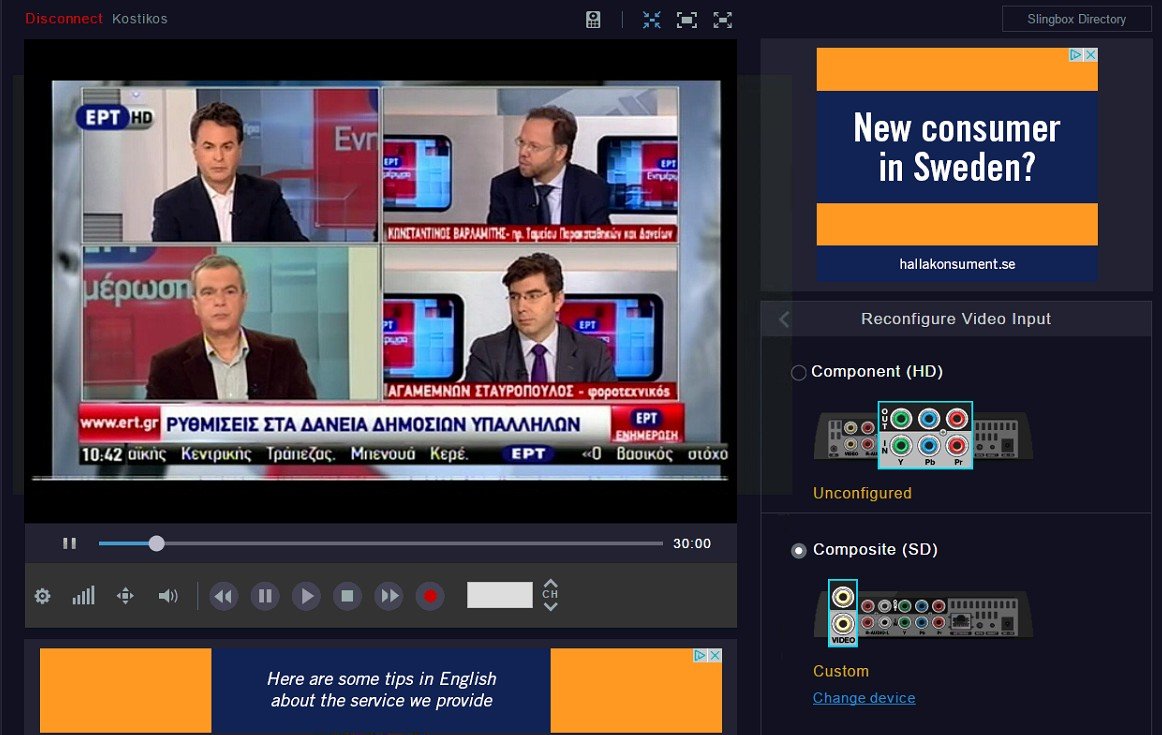Close the bottom banner ad

715,655
